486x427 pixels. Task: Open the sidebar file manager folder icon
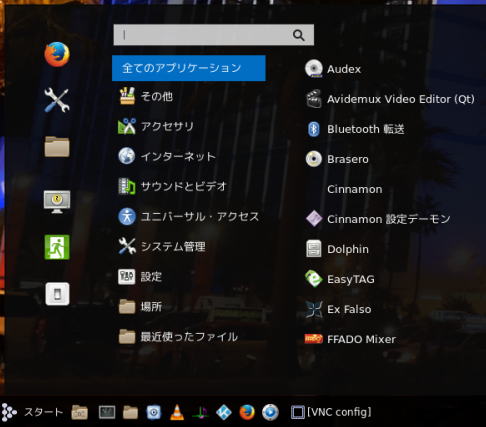click(x=57, y=146)
